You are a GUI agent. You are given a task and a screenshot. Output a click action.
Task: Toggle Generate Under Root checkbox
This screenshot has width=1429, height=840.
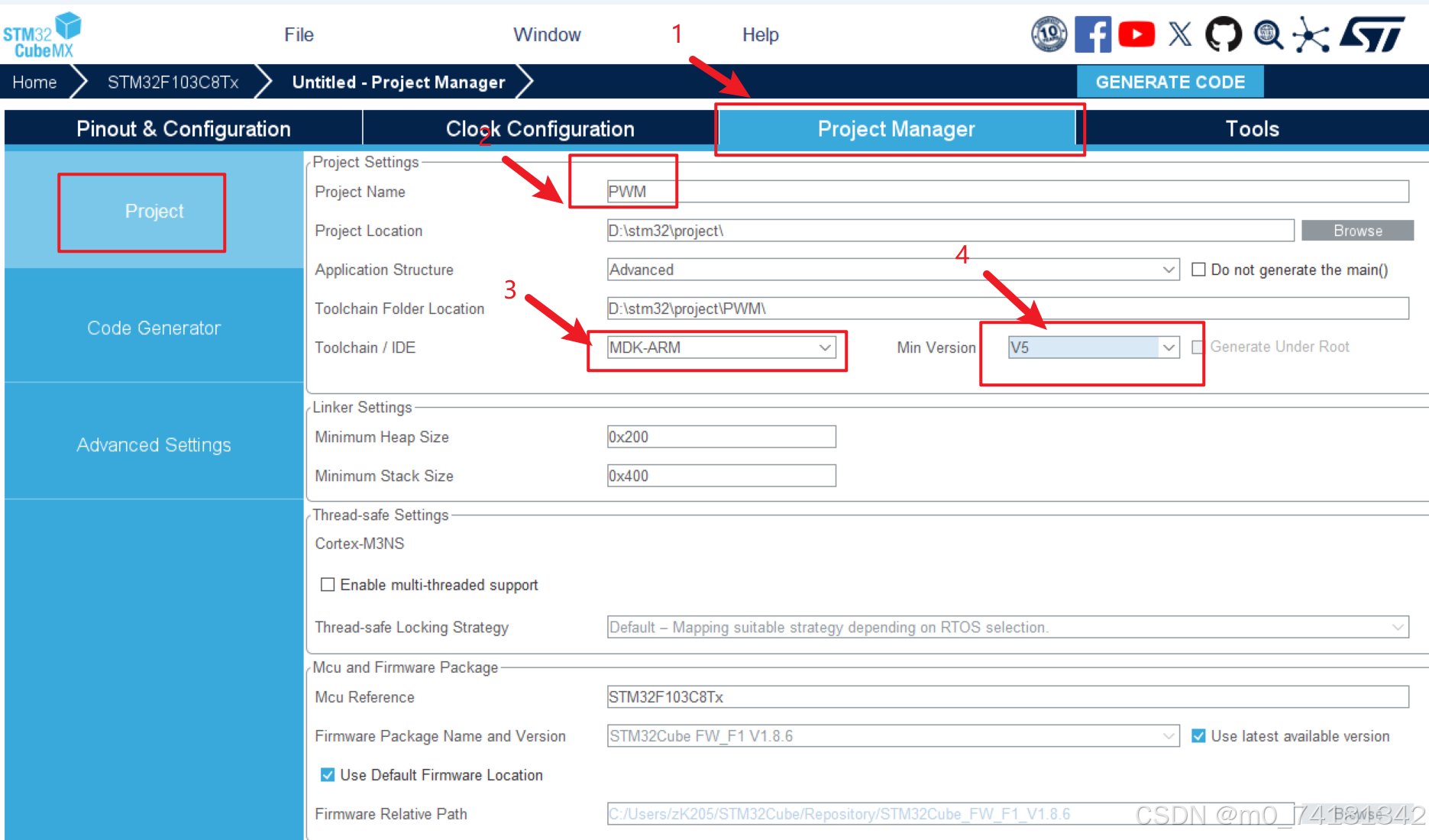click(x=1198, y=347)
